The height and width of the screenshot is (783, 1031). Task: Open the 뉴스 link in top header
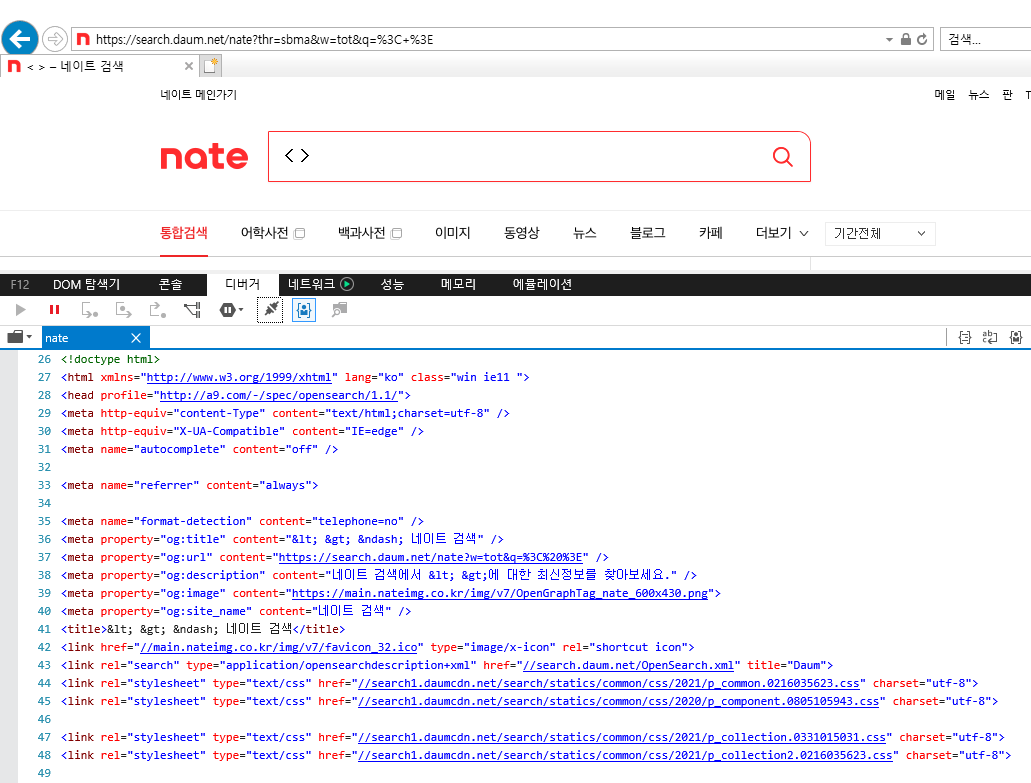point(978,95)
